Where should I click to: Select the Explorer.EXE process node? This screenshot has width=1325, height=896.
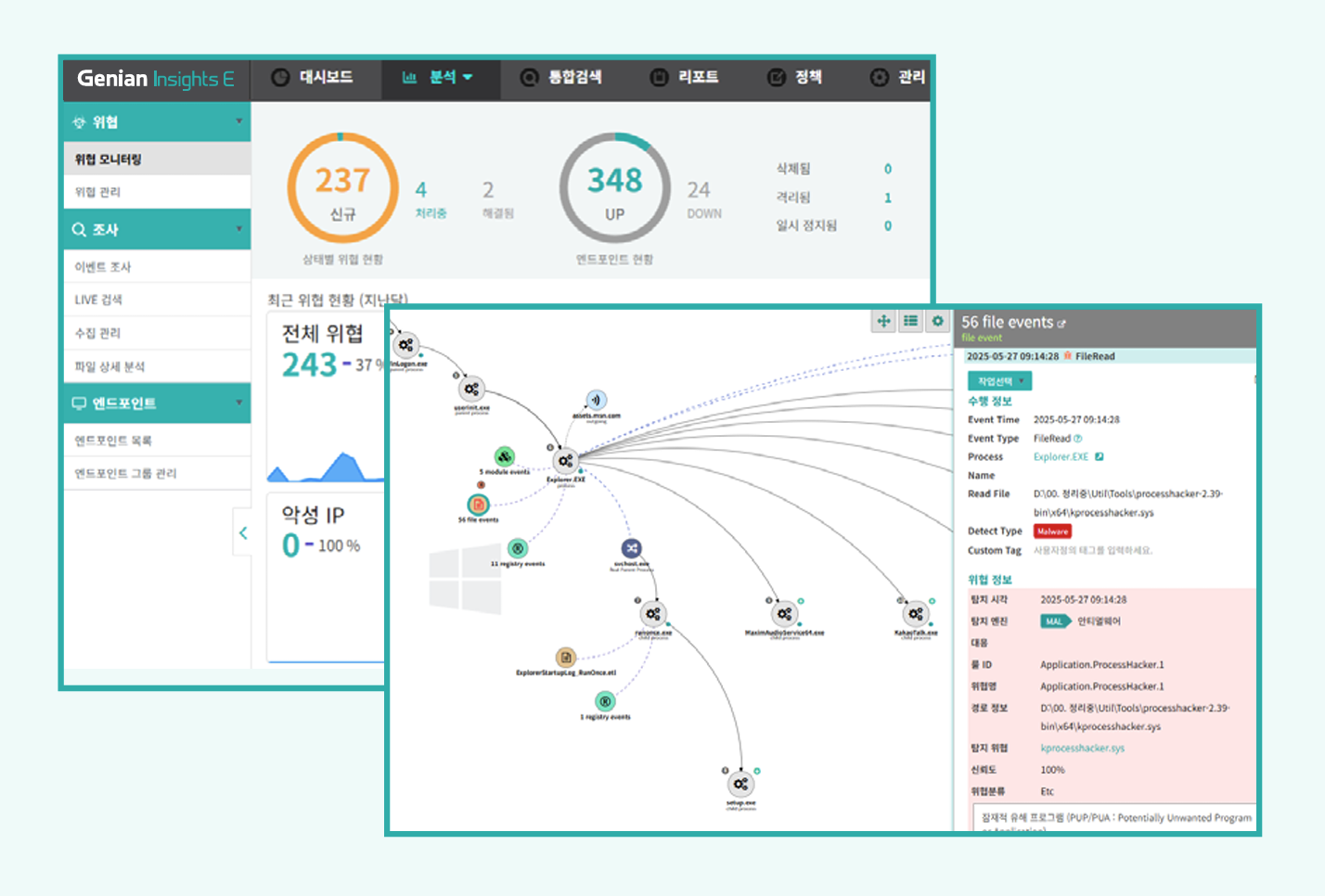565,460
